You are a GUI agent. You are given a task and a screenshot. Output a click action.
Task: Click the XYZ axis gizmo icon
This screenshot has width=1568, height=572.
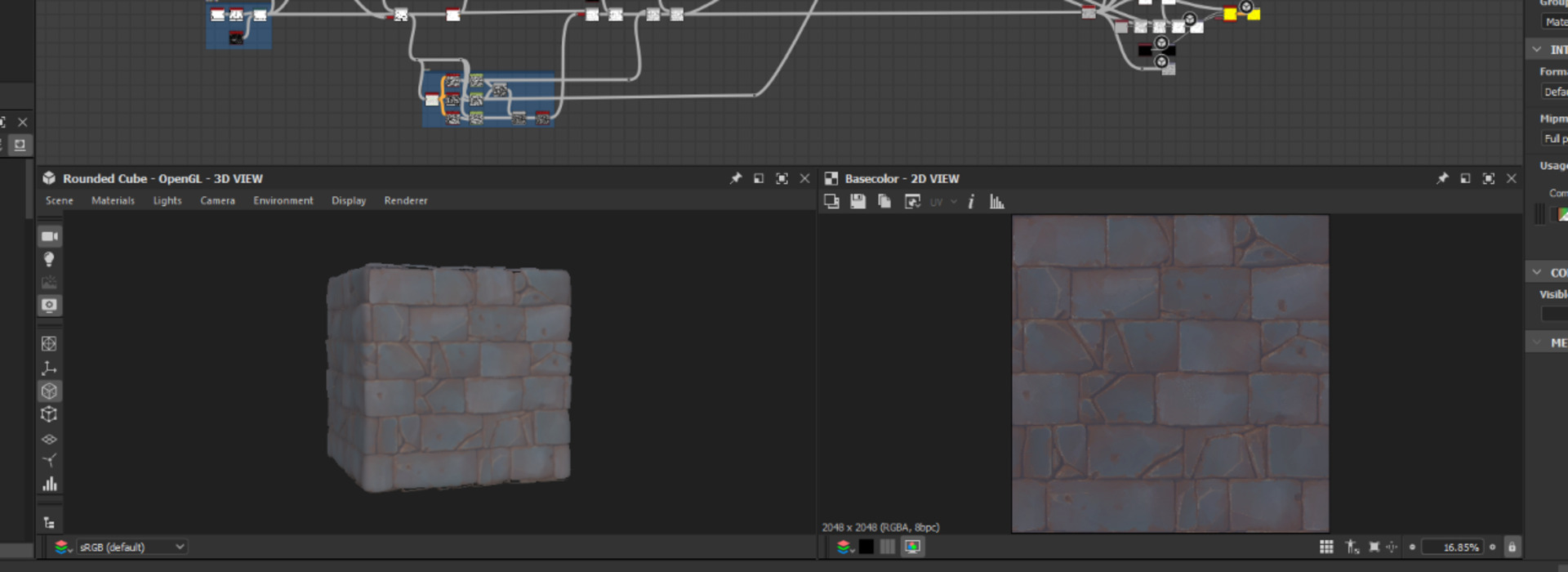pos(49,368)
